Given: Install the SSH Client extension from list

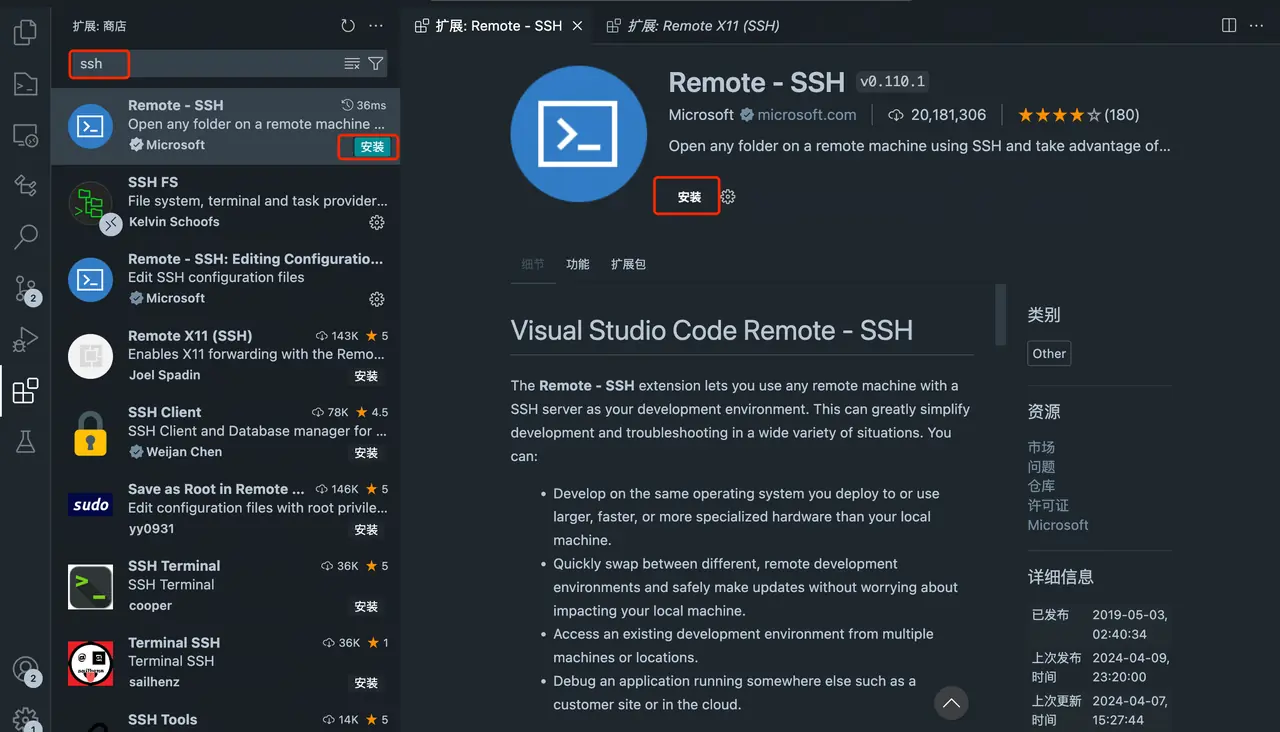Looking at the screenshot, I should point(366,453).
